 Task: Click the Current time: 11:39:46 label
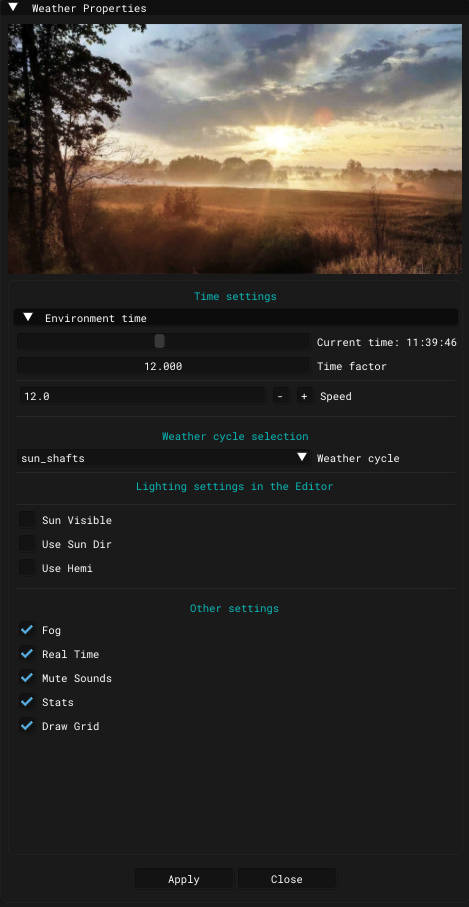click(x=387, y=342)
